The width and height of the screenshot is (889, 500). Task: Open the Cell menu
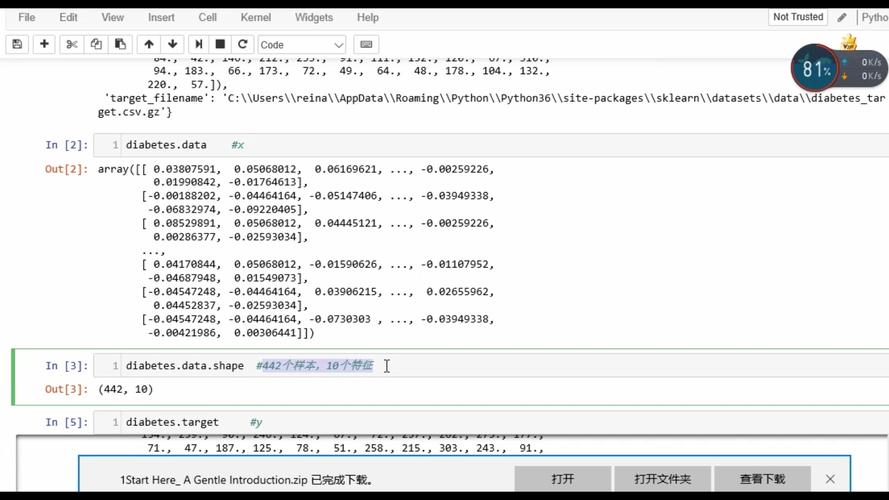(208, 18)
